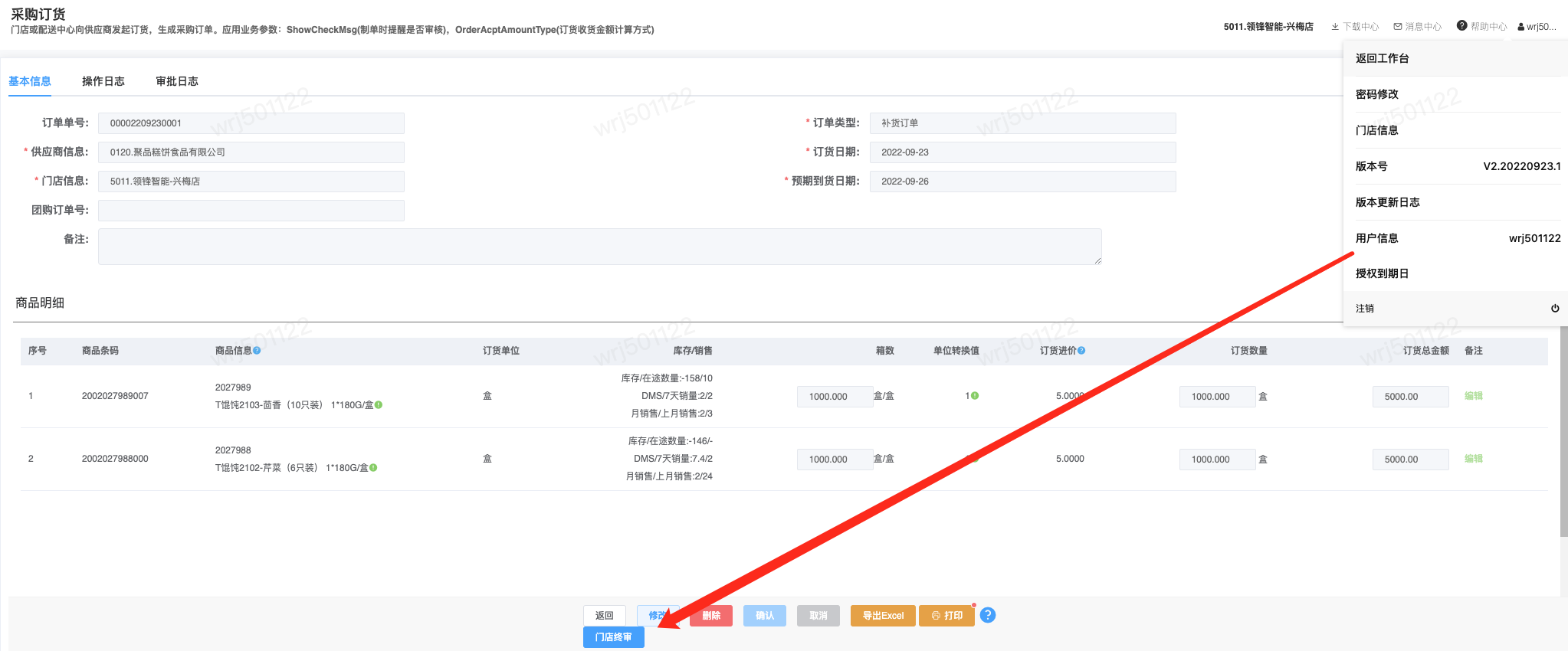The height and width of the screenshot is (651, 1568).
Task: Click 编辑 link in row 2002027989007
Action: pyautogui.click(x=1474, y=396)
